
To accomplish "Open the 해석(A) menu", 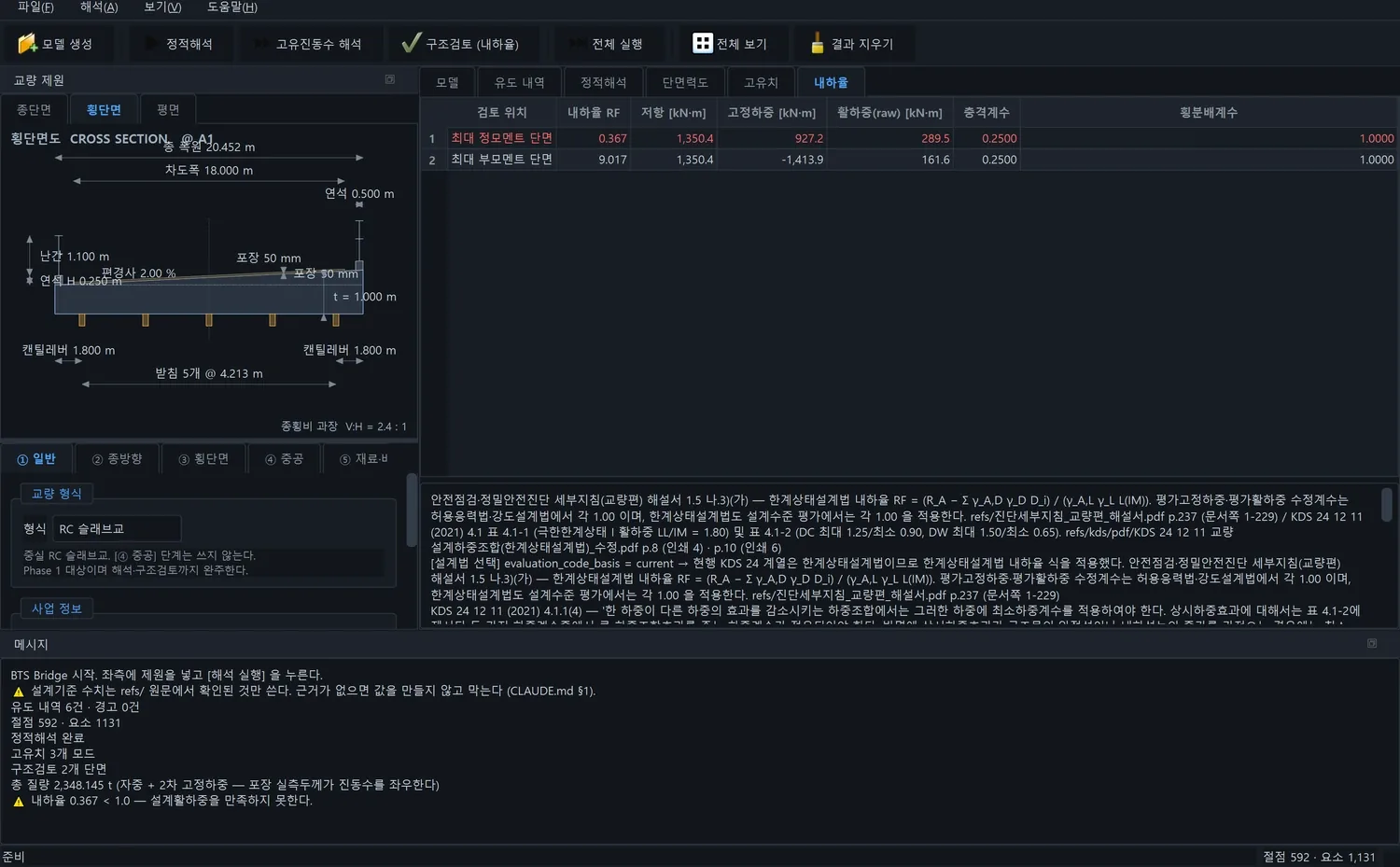I will click(99, 7).
